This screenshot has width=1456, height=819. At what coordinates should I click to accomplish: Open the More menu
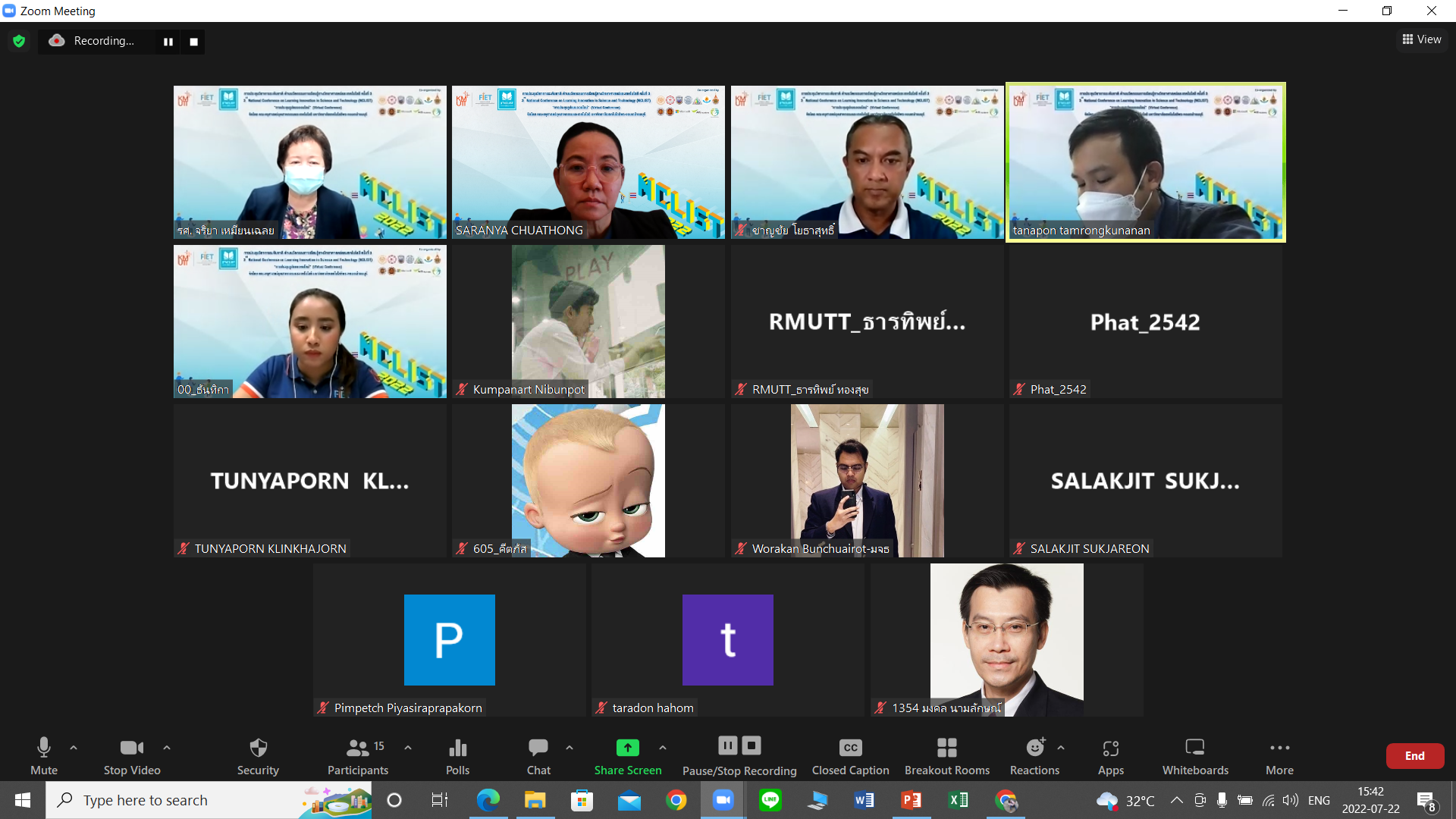click(x=1279, y=755)
